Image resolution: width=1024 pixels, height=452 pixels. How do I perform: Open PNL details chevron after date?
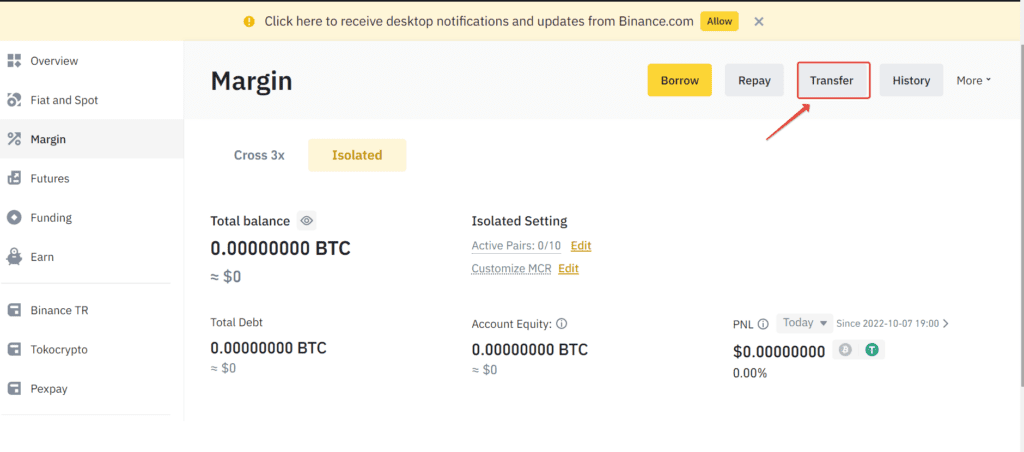(x=946, y=323)
